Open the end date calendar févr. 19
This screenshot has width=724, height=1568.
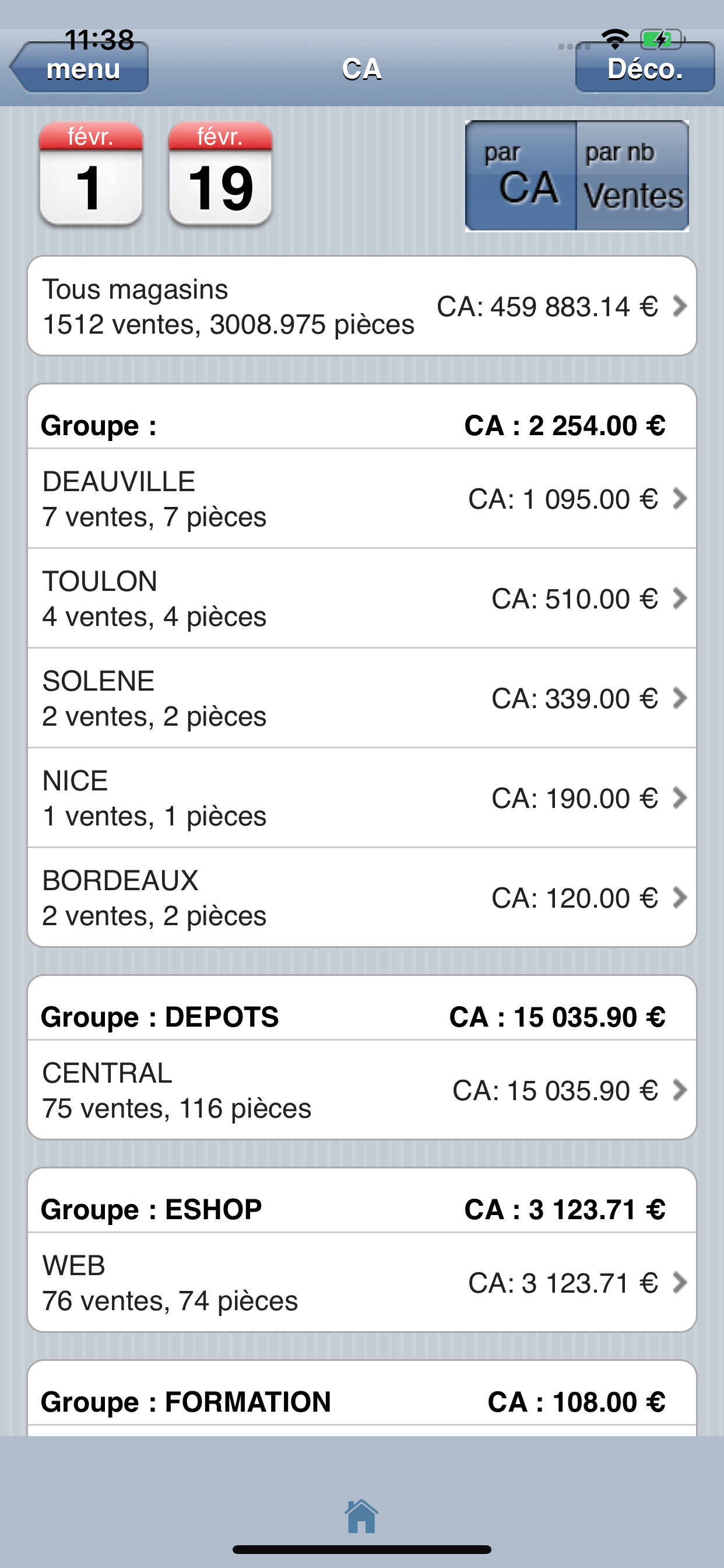pos(220,174)
